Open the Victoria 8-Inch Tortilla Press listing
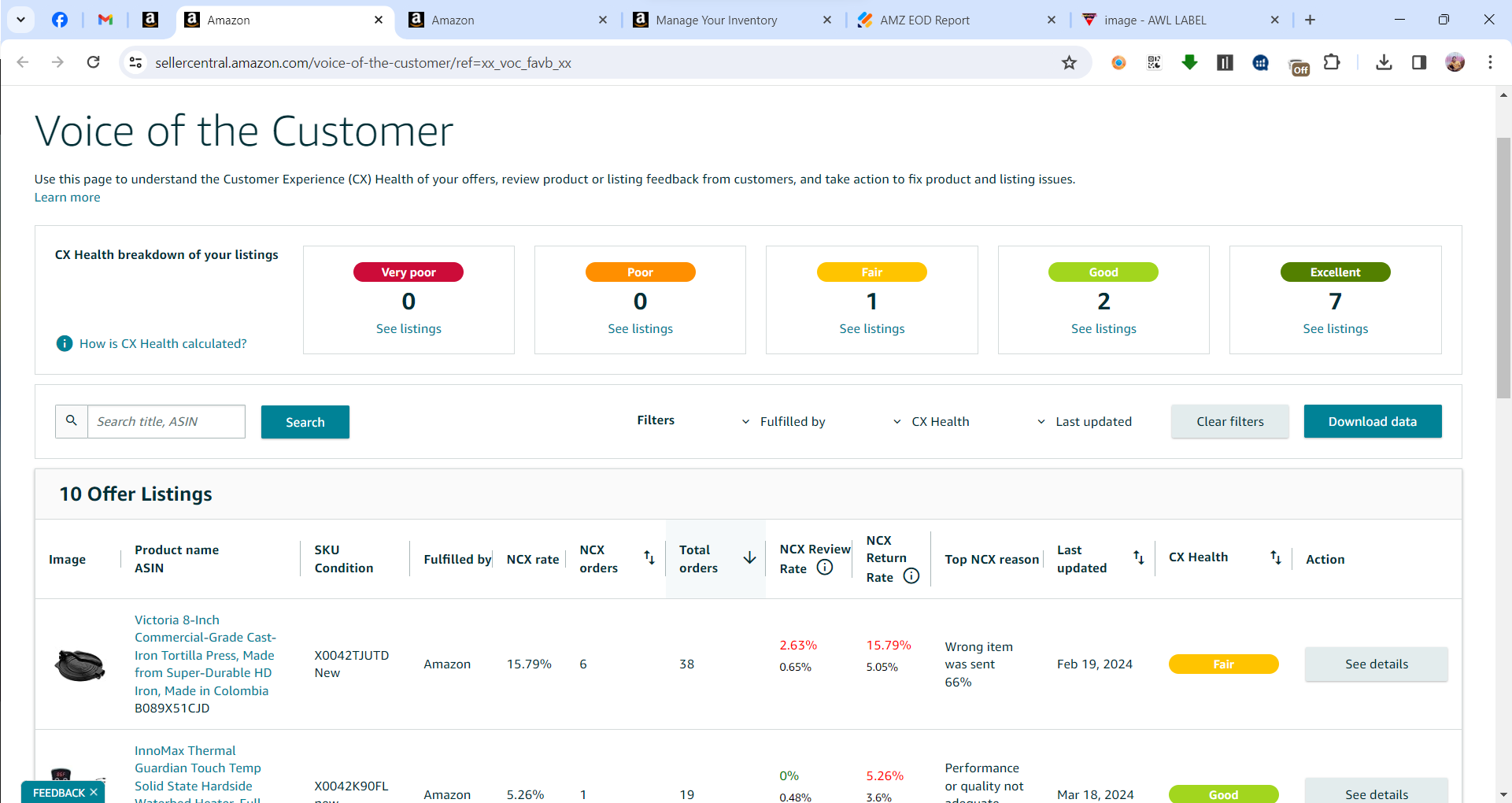The height and width of the screenshot is (803, 1512). point(205,655)
